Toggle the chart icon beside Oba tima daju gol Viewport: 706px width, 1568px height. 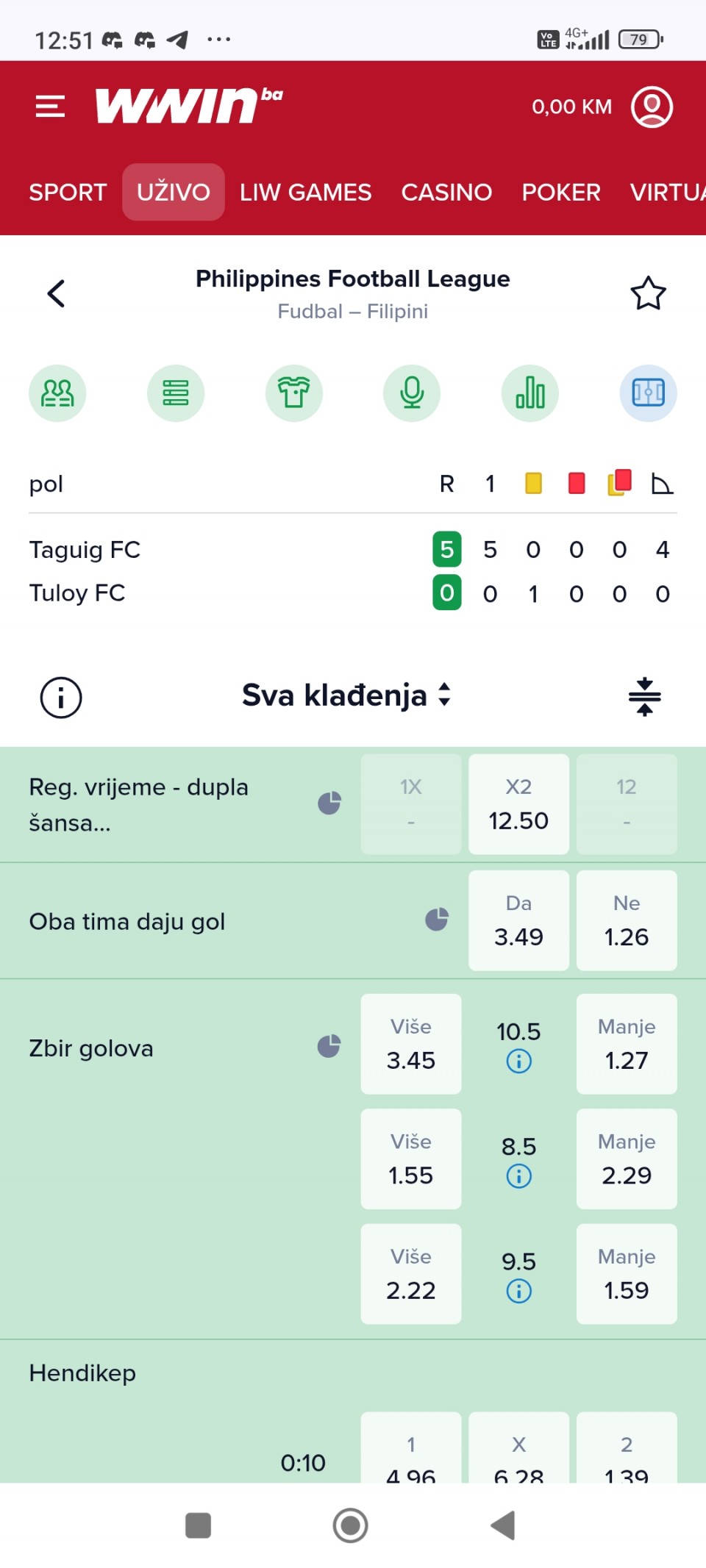[437, 920]
